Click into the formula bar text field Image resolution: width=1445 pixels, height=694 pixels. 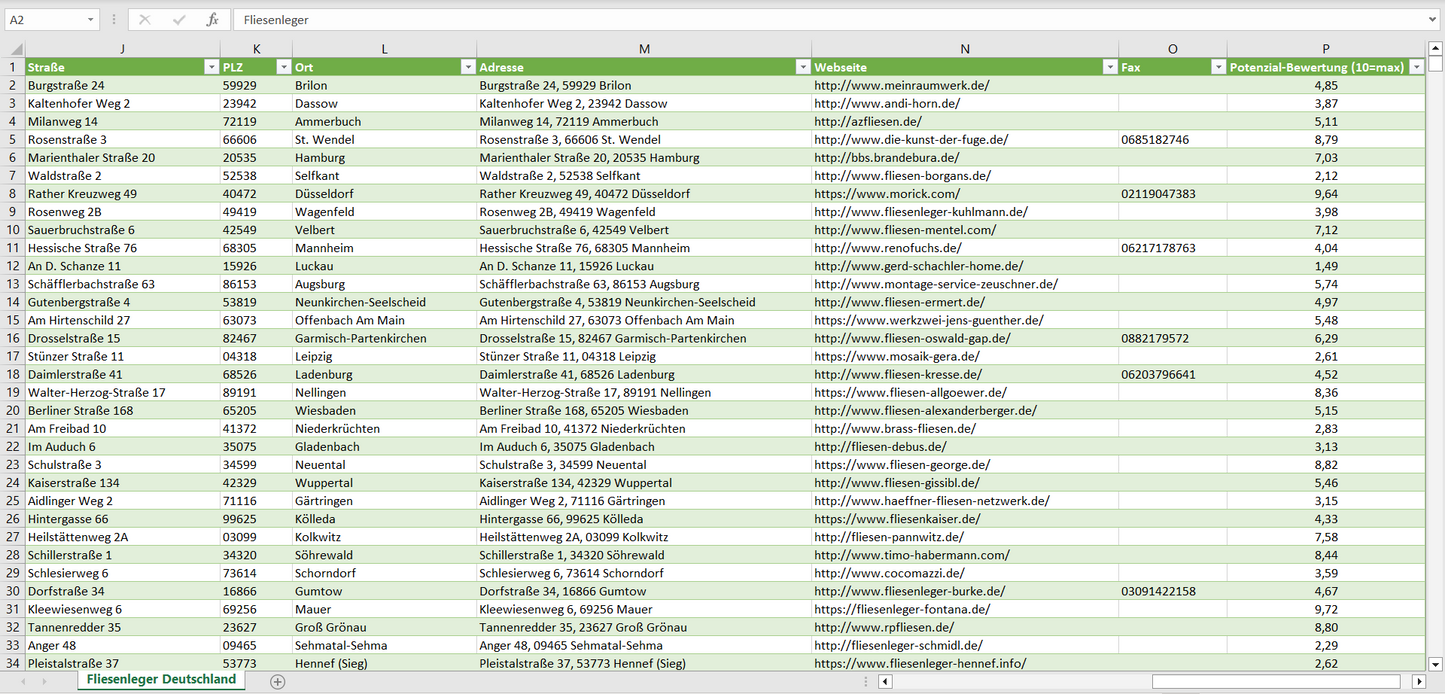(800, 20)
